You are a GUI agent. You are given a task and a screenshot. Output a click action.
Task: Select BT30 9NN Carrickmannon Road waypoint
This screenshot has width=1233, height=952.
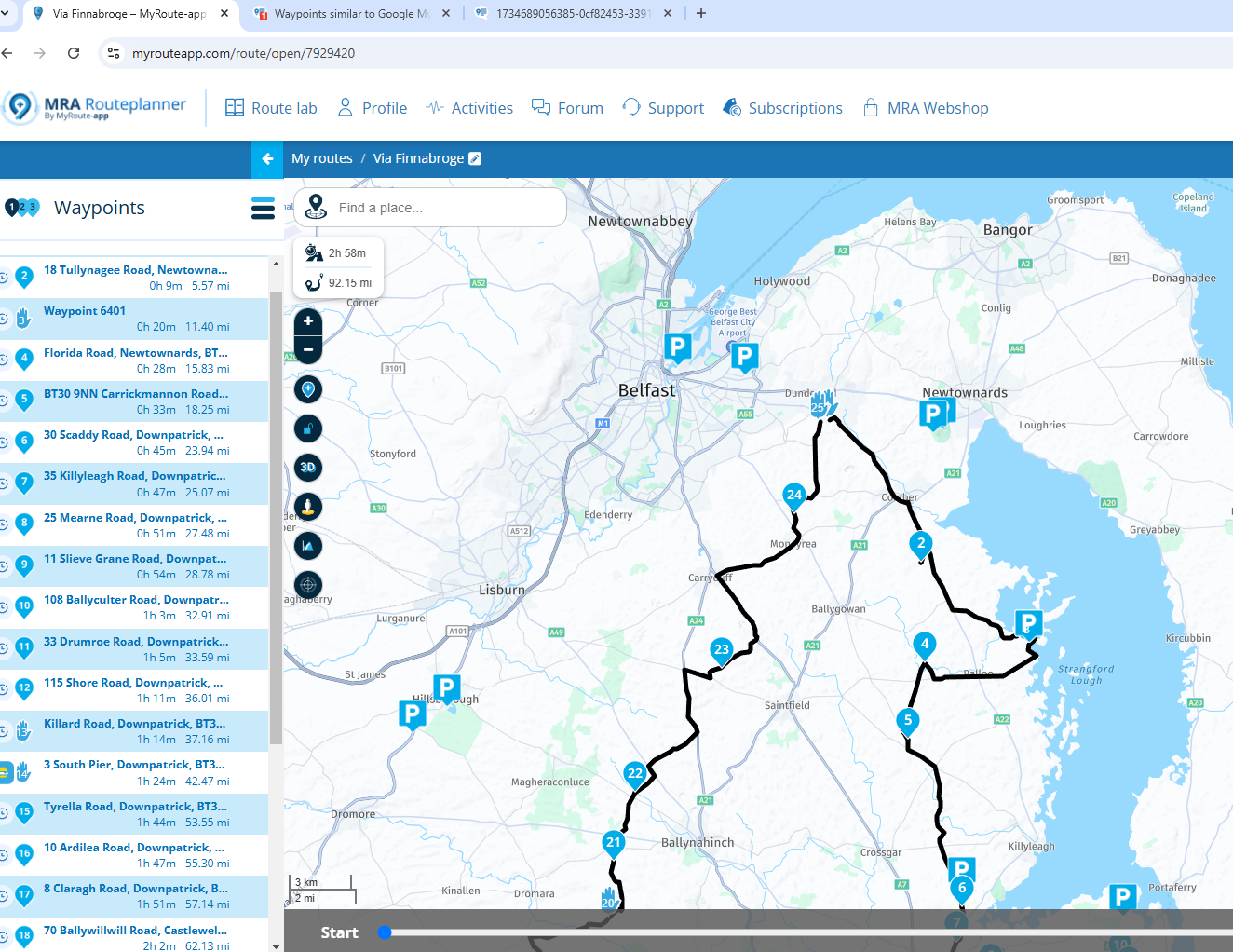134,401
